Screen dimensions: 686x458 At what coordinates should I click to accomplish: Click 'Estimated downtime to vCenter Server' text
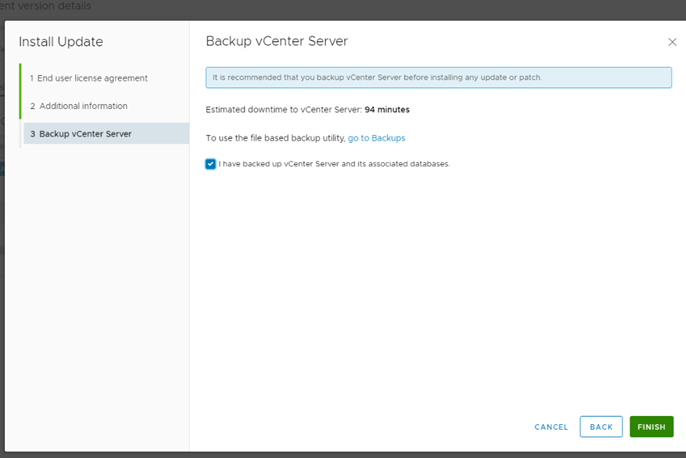pyautogui.click(x=284, y=110)
